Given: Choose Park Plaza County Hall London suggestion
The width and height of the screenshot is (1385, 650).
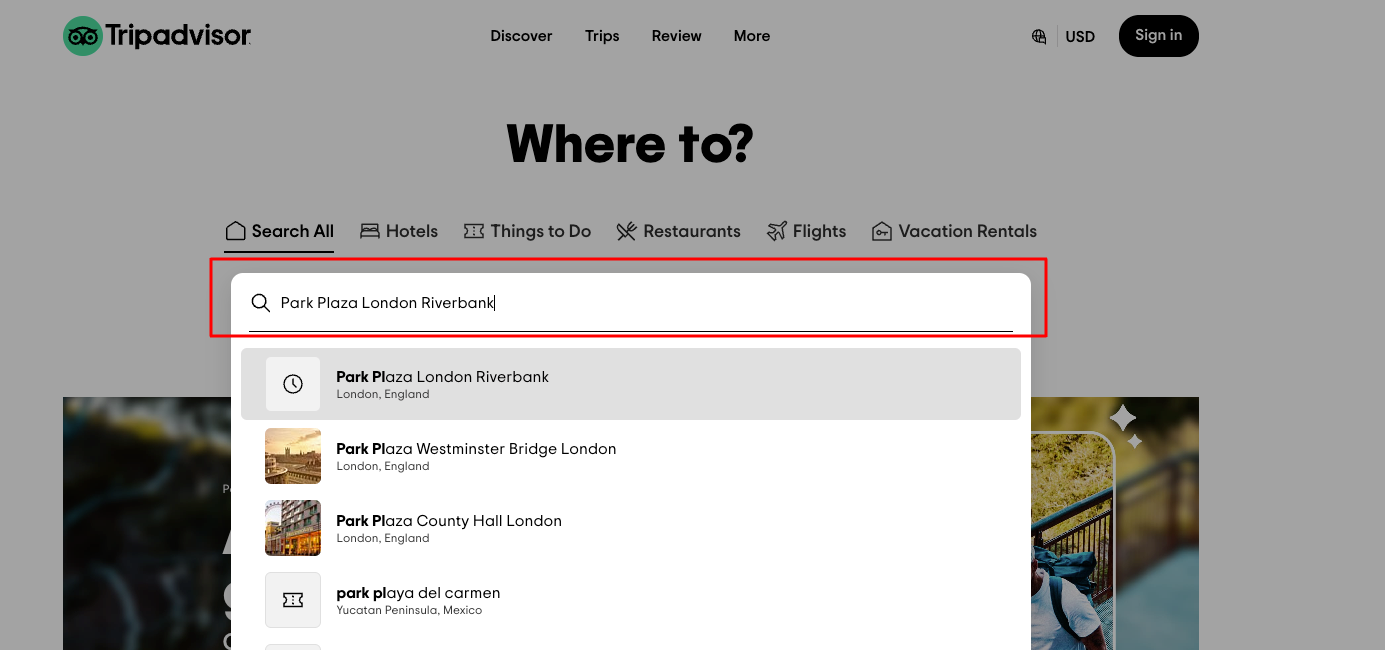Looking at the screenshot, I should (449, 521).
